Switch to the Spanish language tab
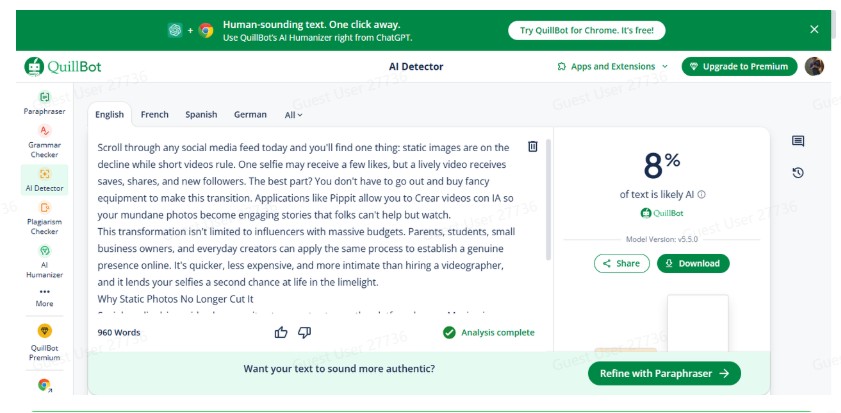 (x=201, y=114)
